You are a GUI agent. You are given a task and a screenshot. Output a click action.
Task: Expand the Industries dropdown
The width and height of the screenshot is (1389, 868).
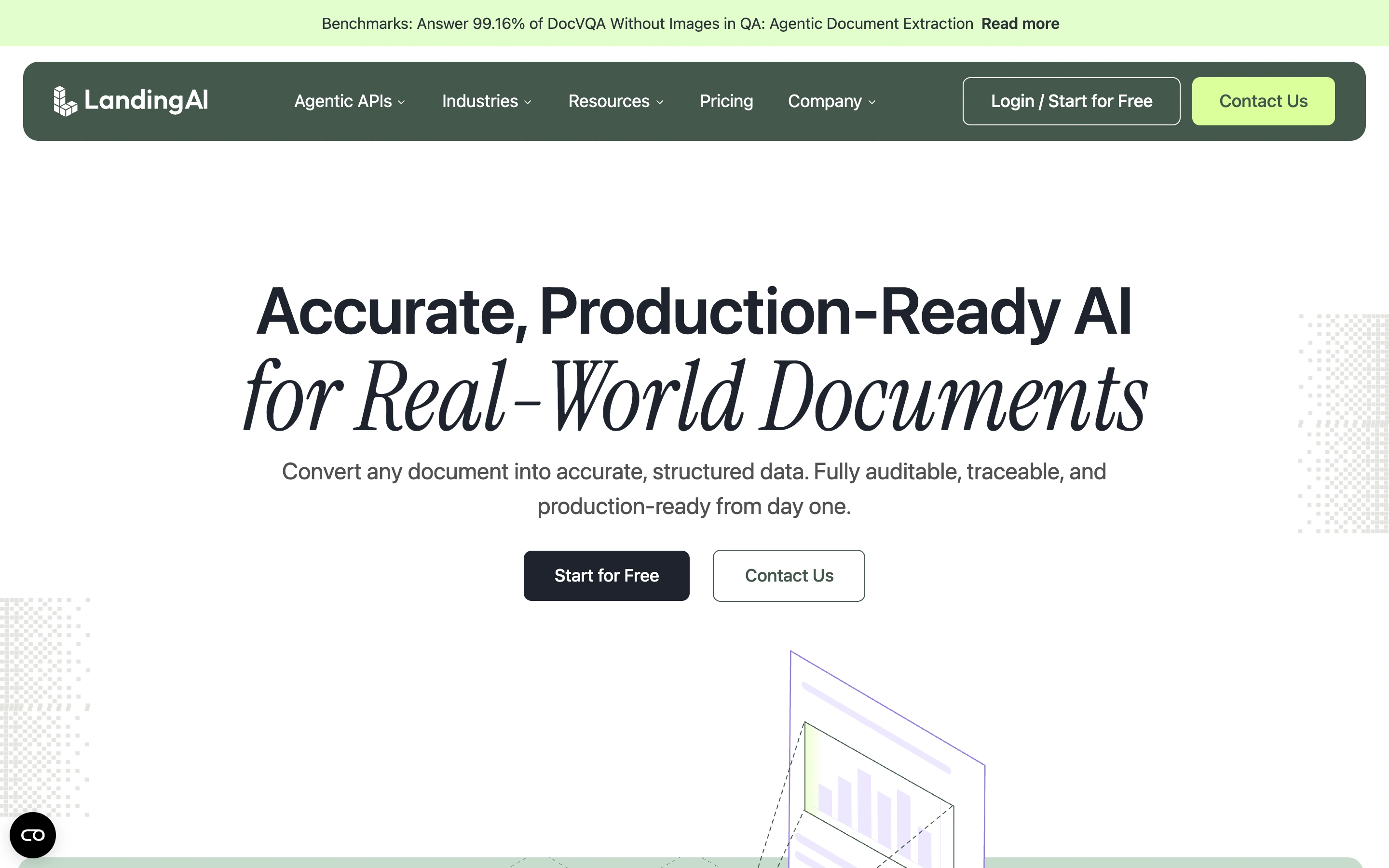[486, 101]
